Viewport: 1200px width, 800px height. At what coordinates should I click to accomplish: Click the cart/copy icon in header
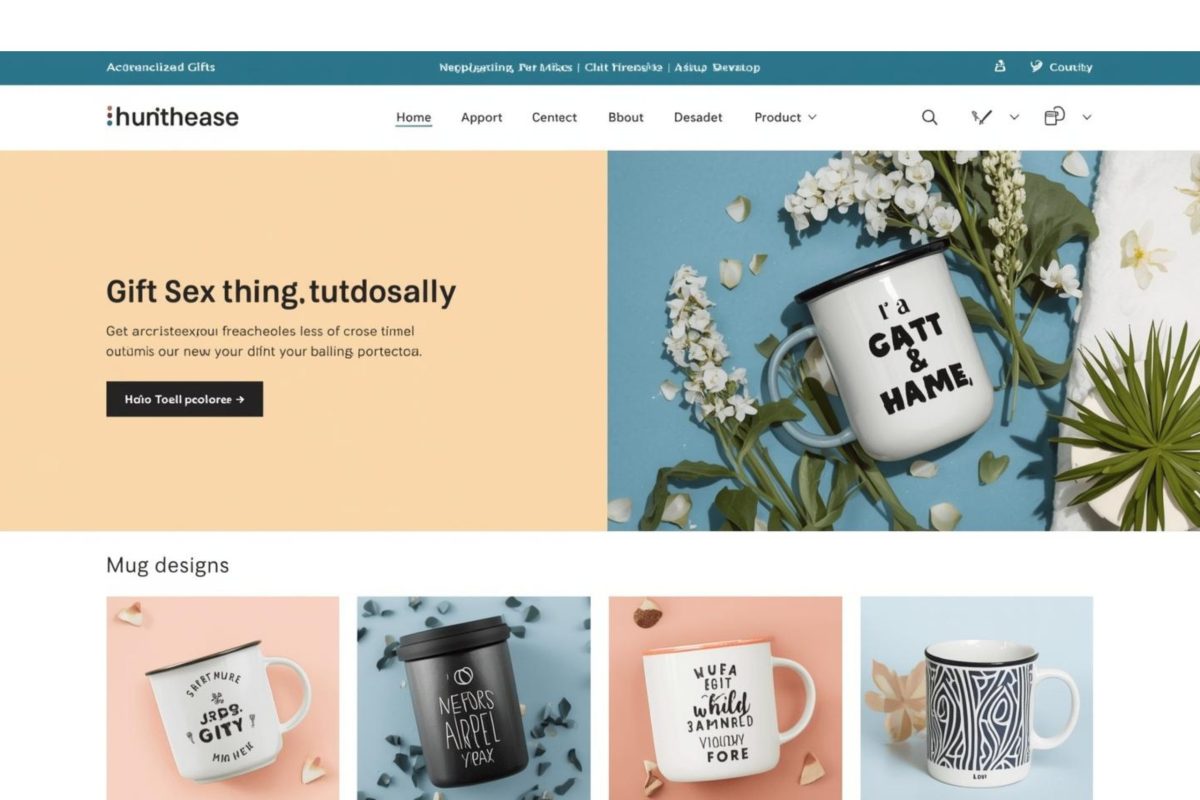tap(1054, 116)
